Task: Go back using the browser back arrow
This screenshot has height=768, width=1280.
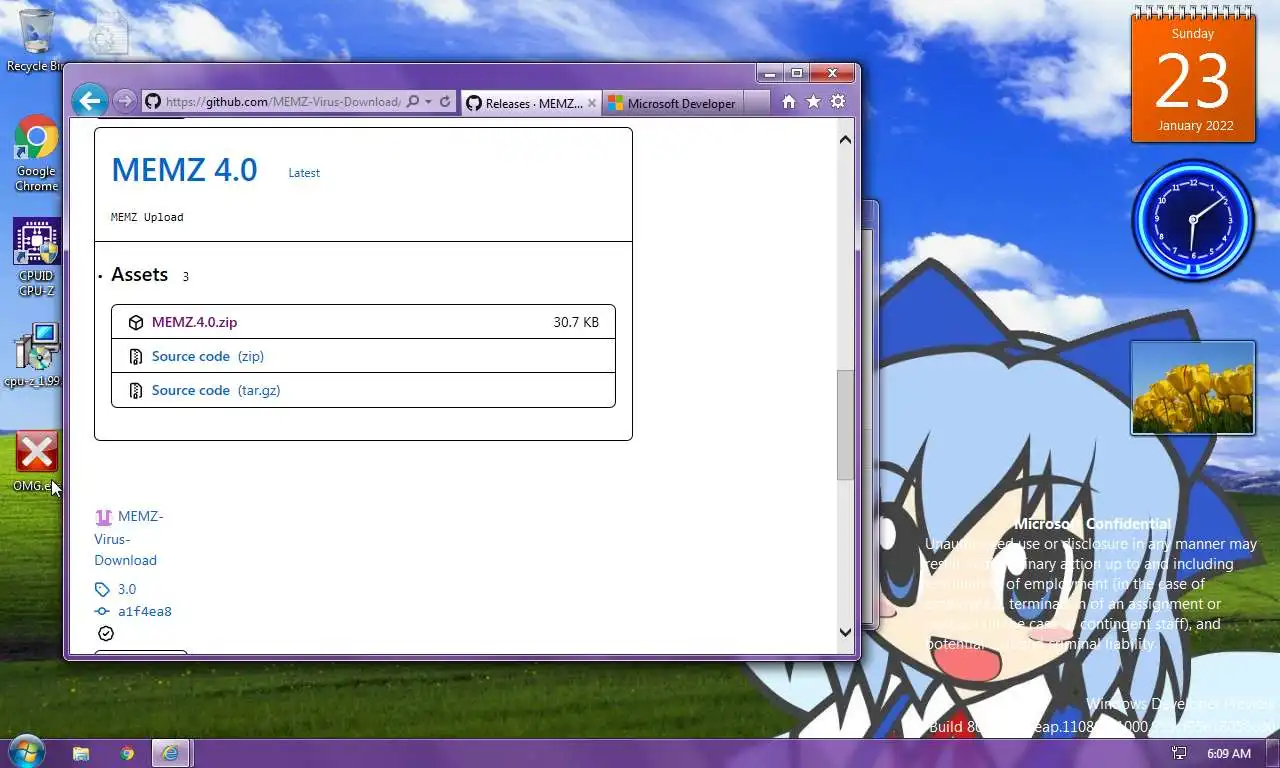Action: tap(90, 100)
